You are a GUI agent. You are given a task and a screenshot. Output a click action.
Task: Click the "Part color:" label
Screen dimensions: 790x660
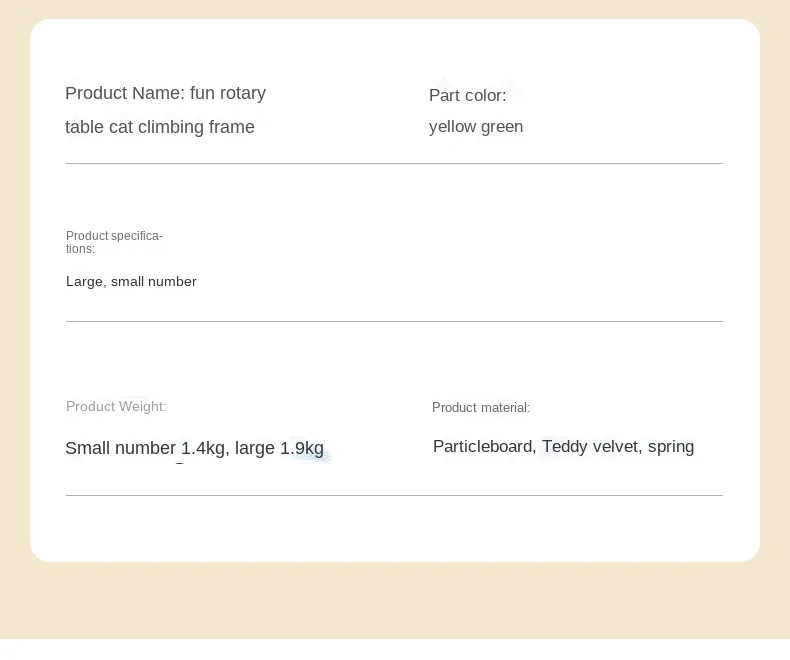(x=467, y=96)
